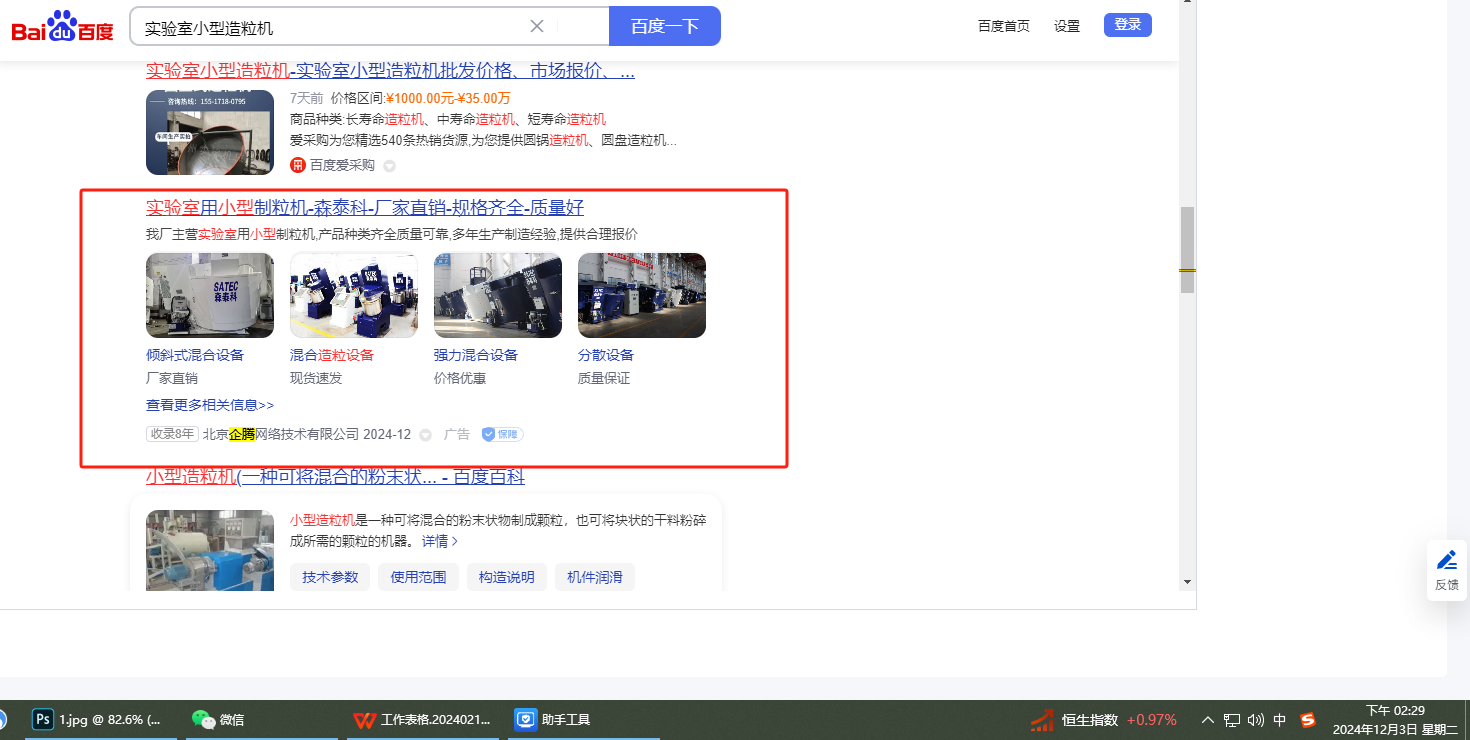This screenshot has height=740, width=1470.
Task: Click the 倾斜式混合设备 caption link
Action: [x=195, y=355]
